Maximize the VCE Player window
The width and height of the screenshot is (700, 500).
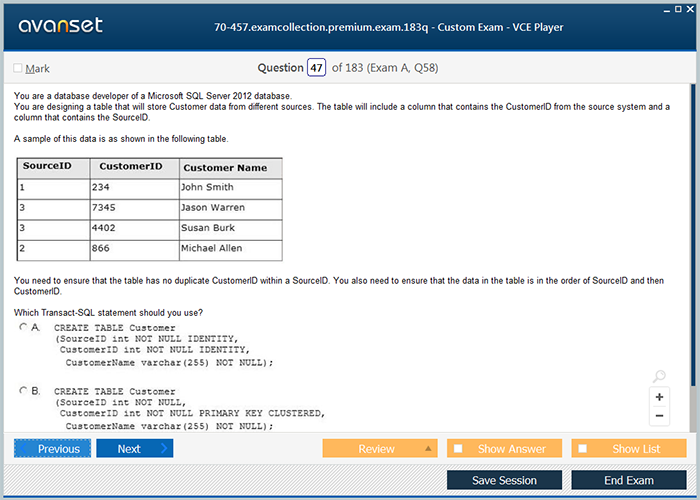[678, 9]
